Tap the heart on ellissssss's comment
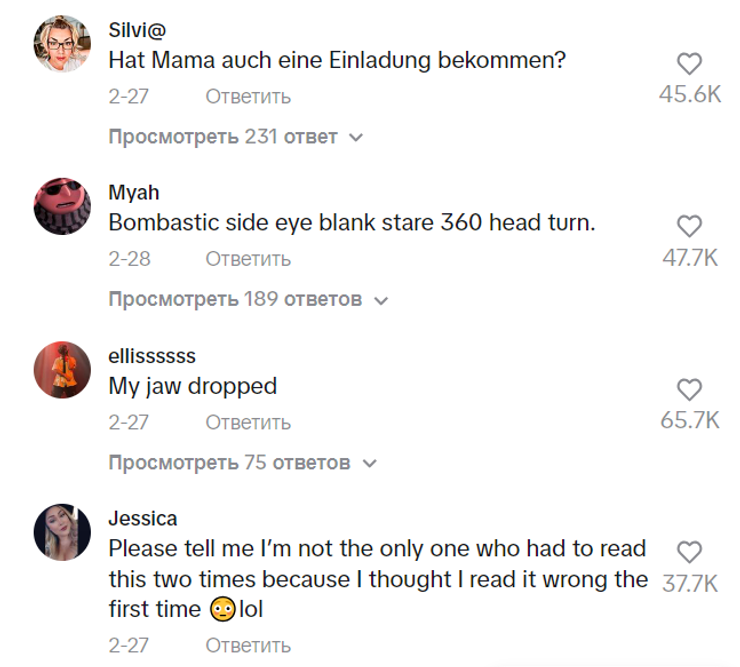Viewport: 740px width, 667px height. tap(689, 389)
